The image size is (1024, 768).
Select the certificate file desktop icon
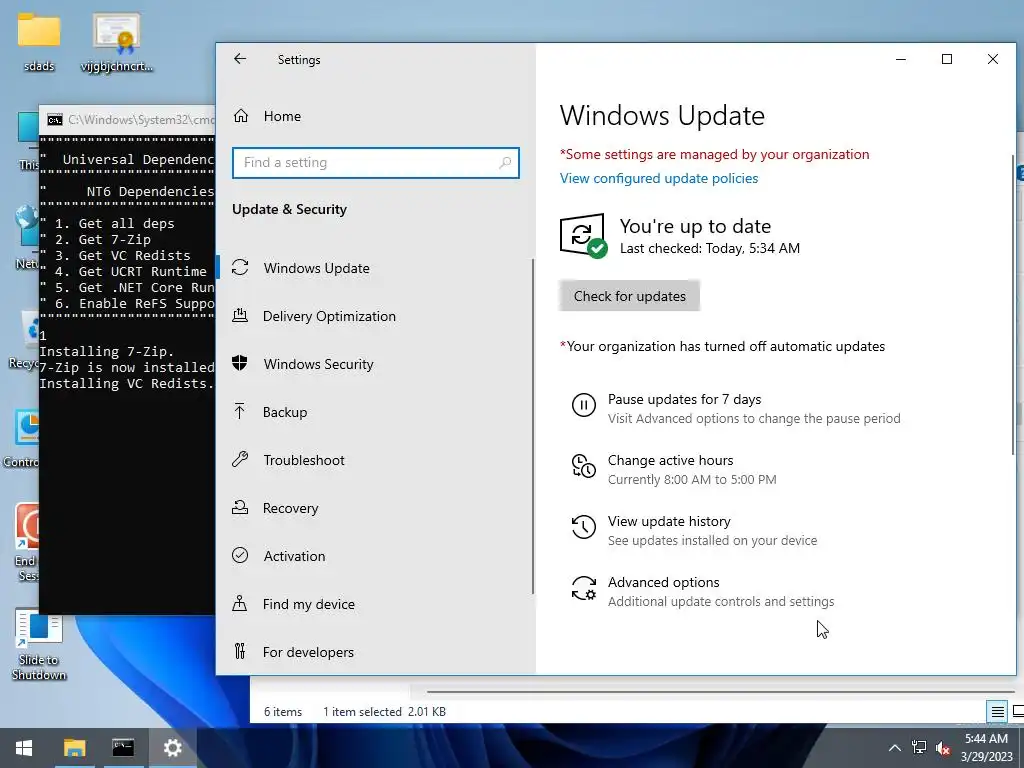[x=117, y=42]
